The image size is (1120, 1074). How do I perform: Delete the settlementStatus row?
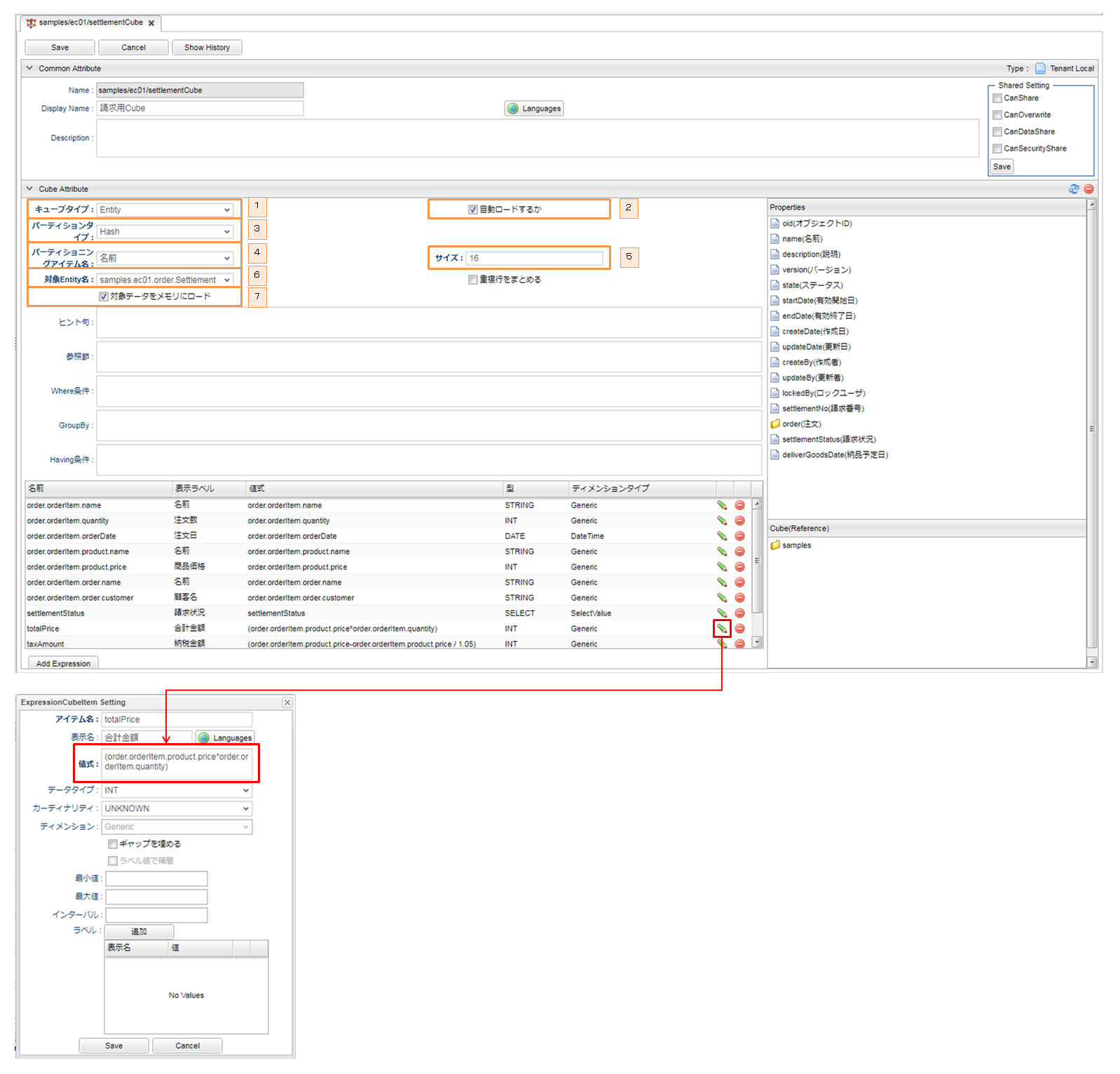pyautogui.click(x=739, y=613)
